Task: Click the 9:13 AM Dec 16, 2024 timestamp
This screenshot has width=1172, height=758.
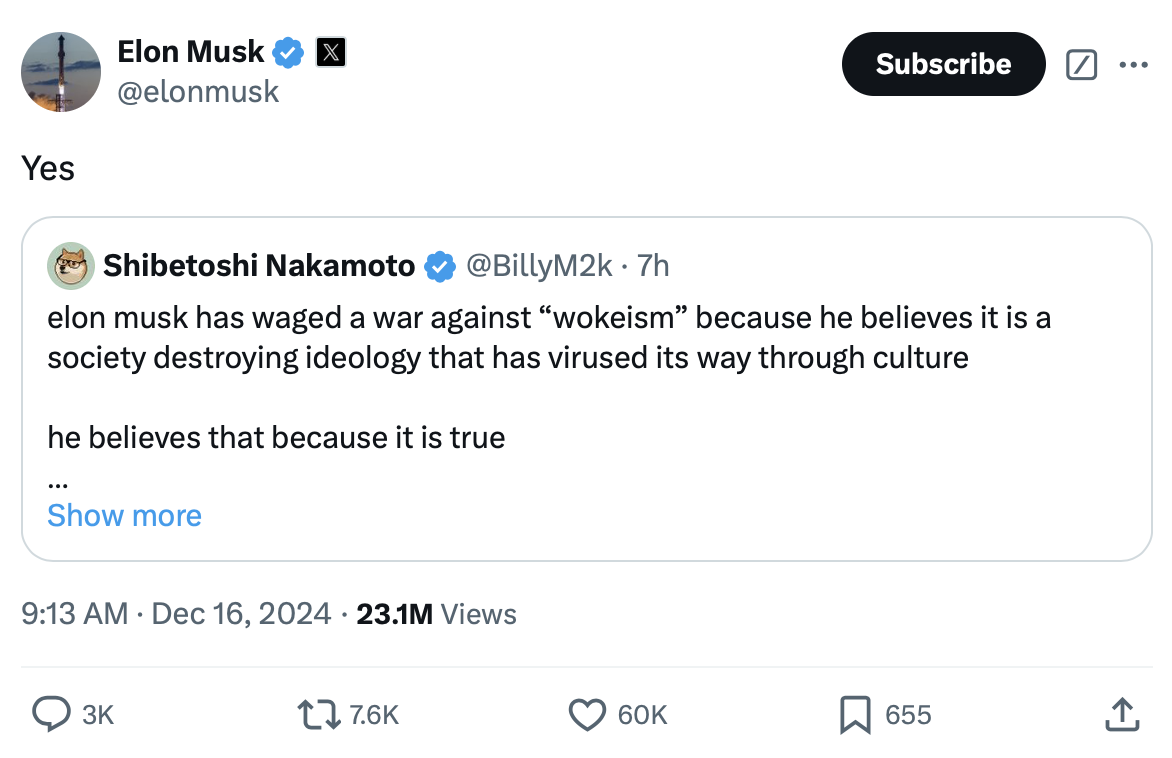Action: click(176, 613)
